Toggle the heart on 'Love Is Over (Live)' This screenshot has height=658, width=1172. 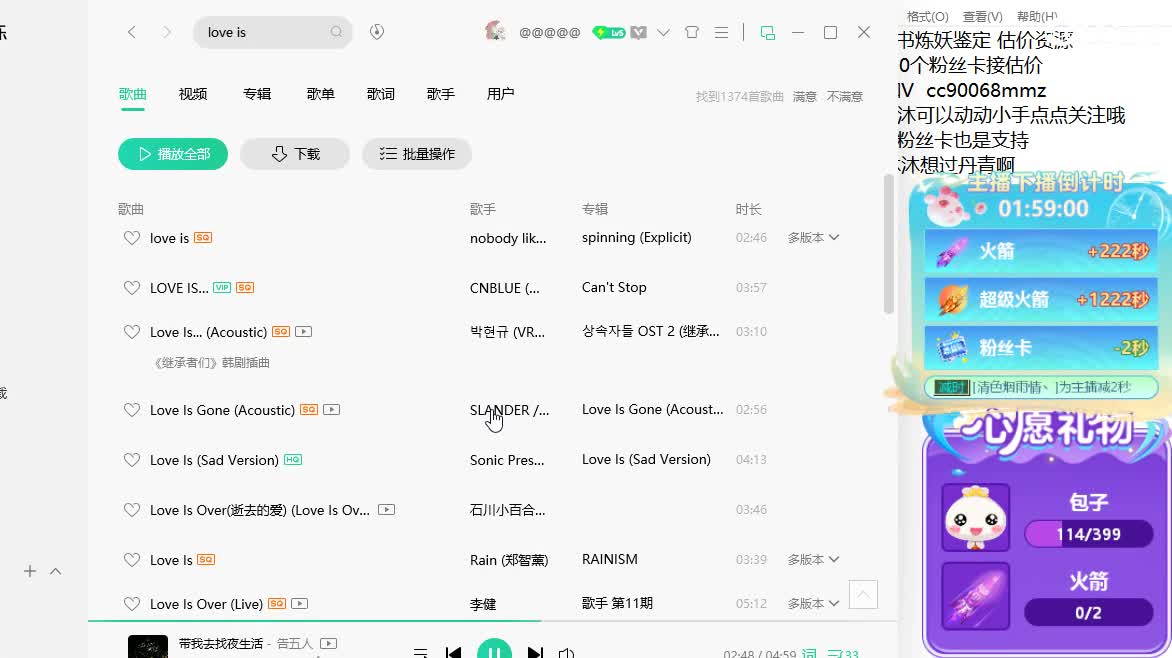click(x=132, y=603)
